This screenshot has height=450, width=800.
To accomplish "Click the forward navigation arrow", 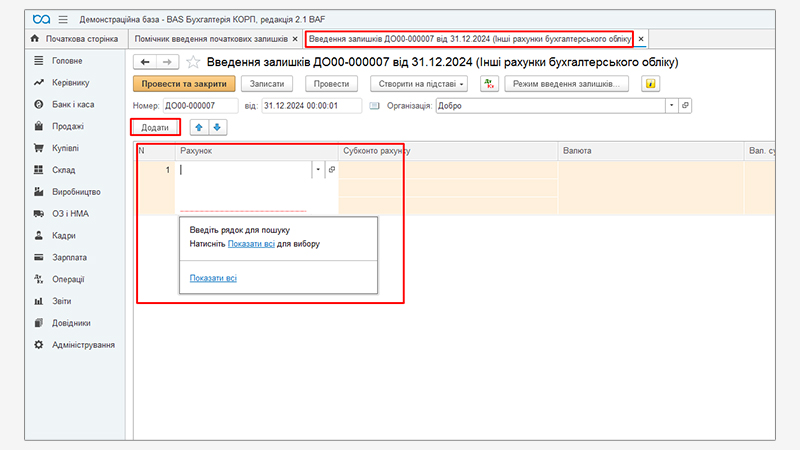I will [167, 62].
